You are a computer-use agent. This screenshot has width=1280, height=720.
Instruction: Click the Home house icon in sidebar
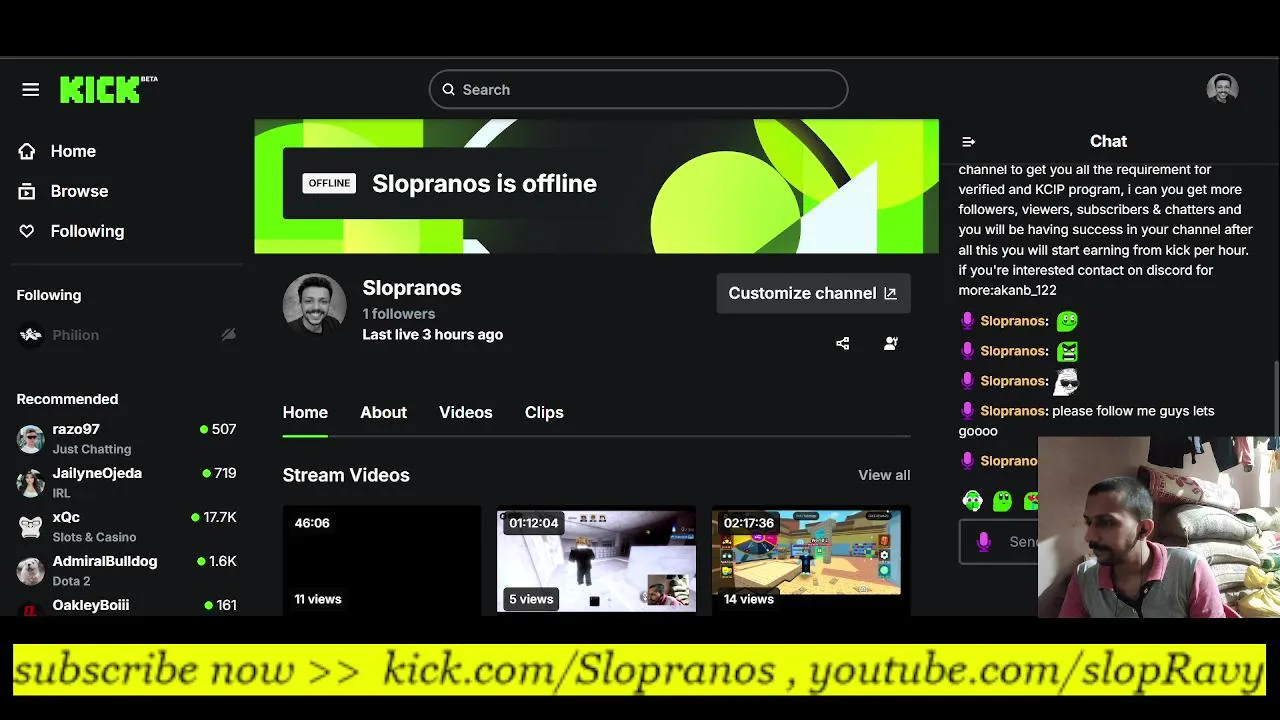coord(27,151)
